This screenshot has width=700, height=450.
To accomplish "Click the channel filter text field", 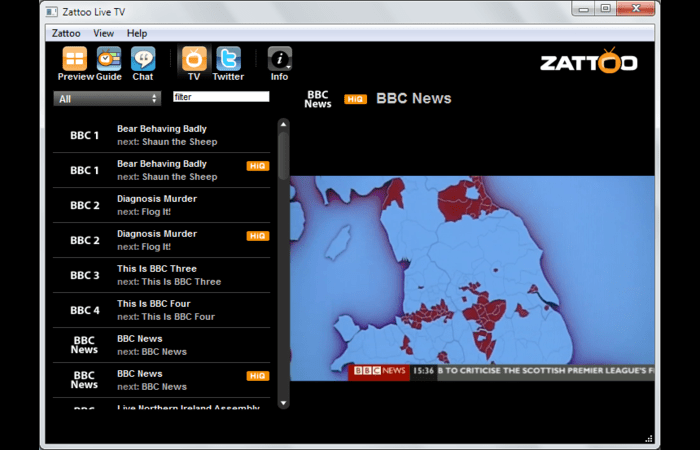I will click(221, 97).
